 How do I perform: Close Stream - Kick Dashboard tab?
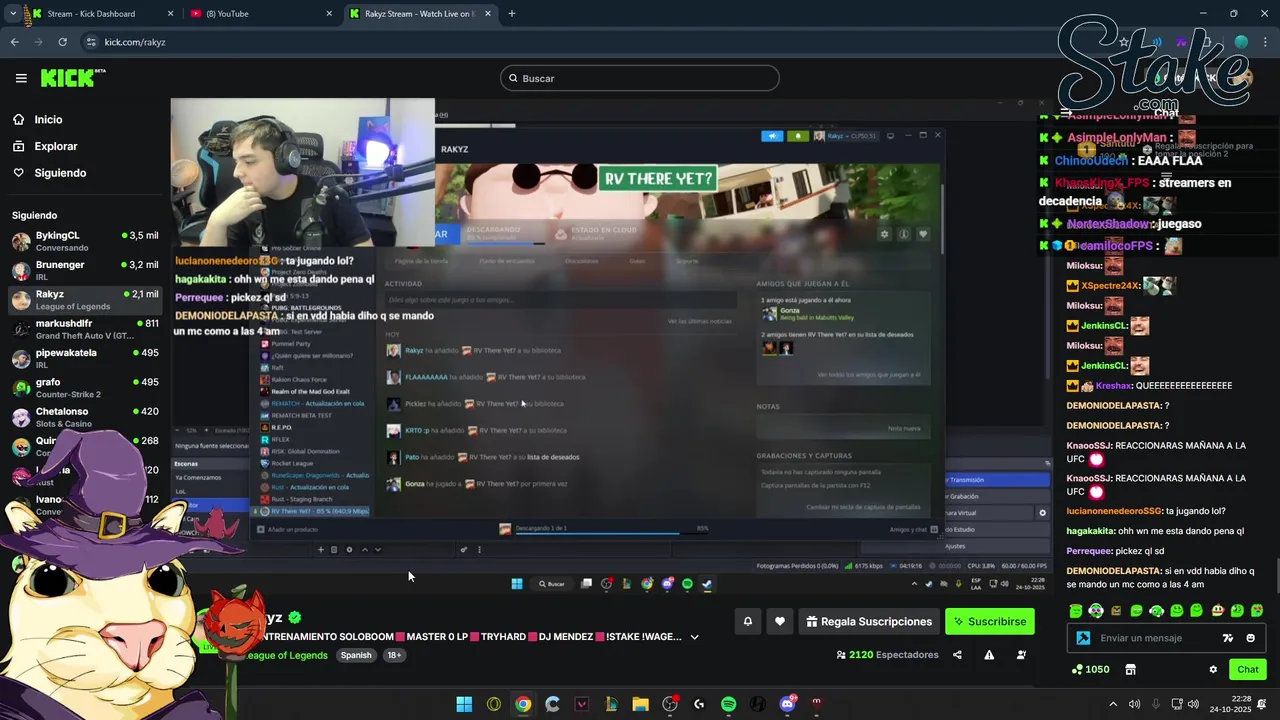(170, 14)
